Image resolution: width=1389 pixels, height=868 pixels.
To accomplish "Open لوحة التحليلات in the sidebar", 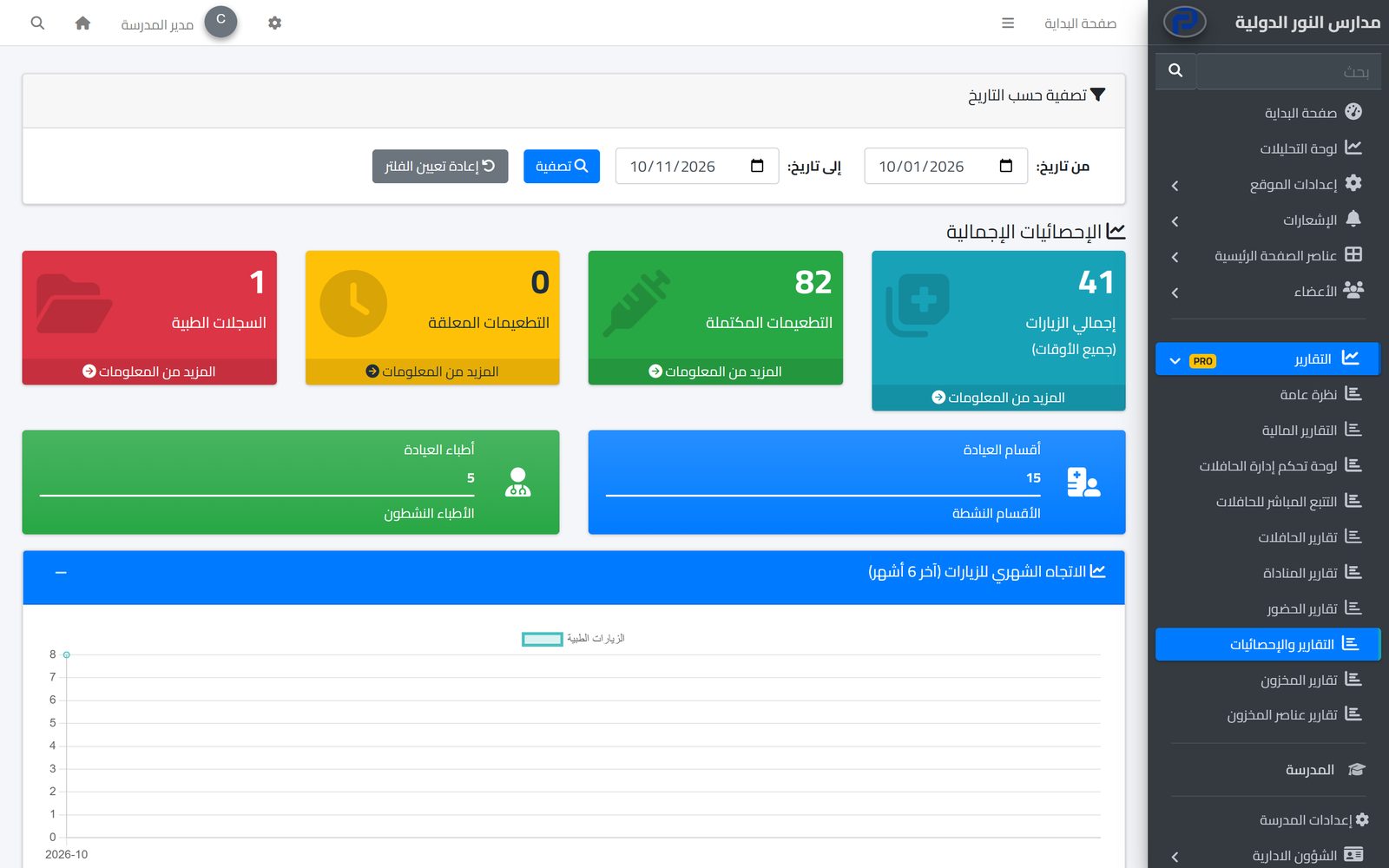I will tap(1267, 148).
